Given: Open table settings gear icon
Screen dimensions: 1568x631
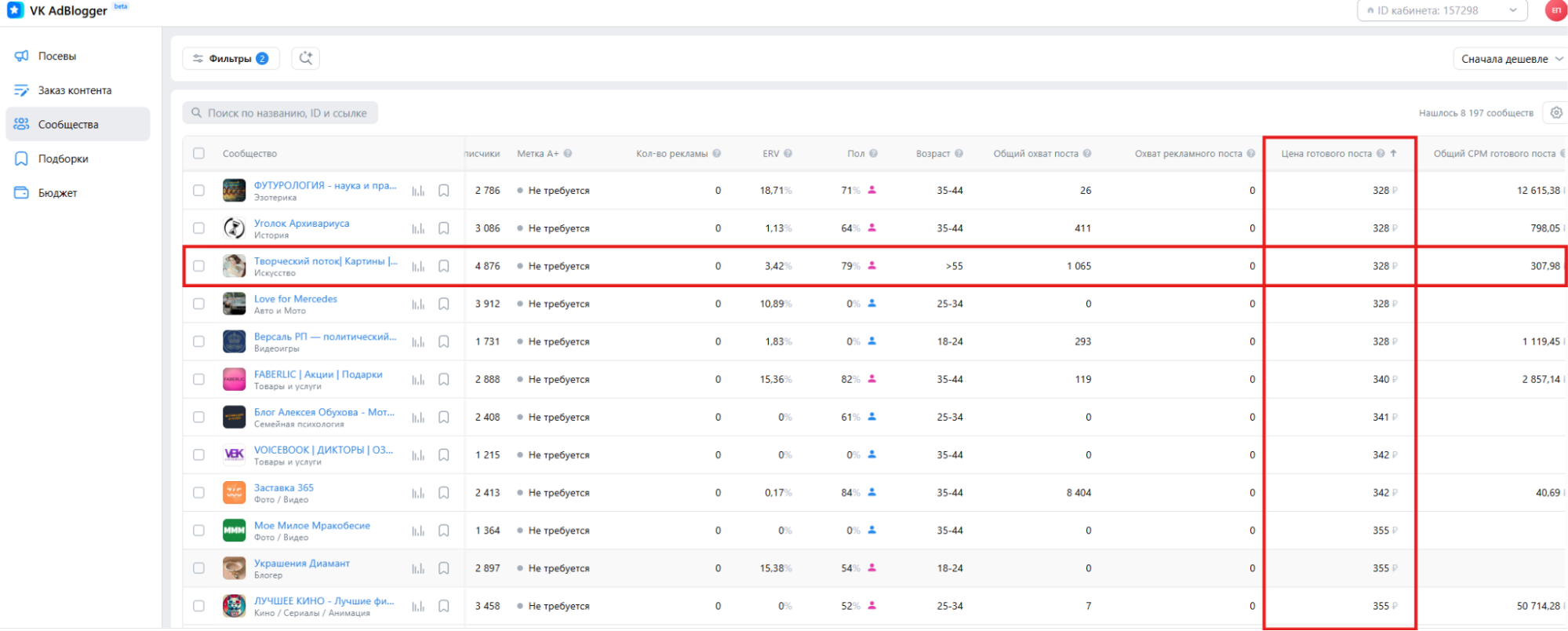Looking at the screenshot, I should (x=1556, y=113).
